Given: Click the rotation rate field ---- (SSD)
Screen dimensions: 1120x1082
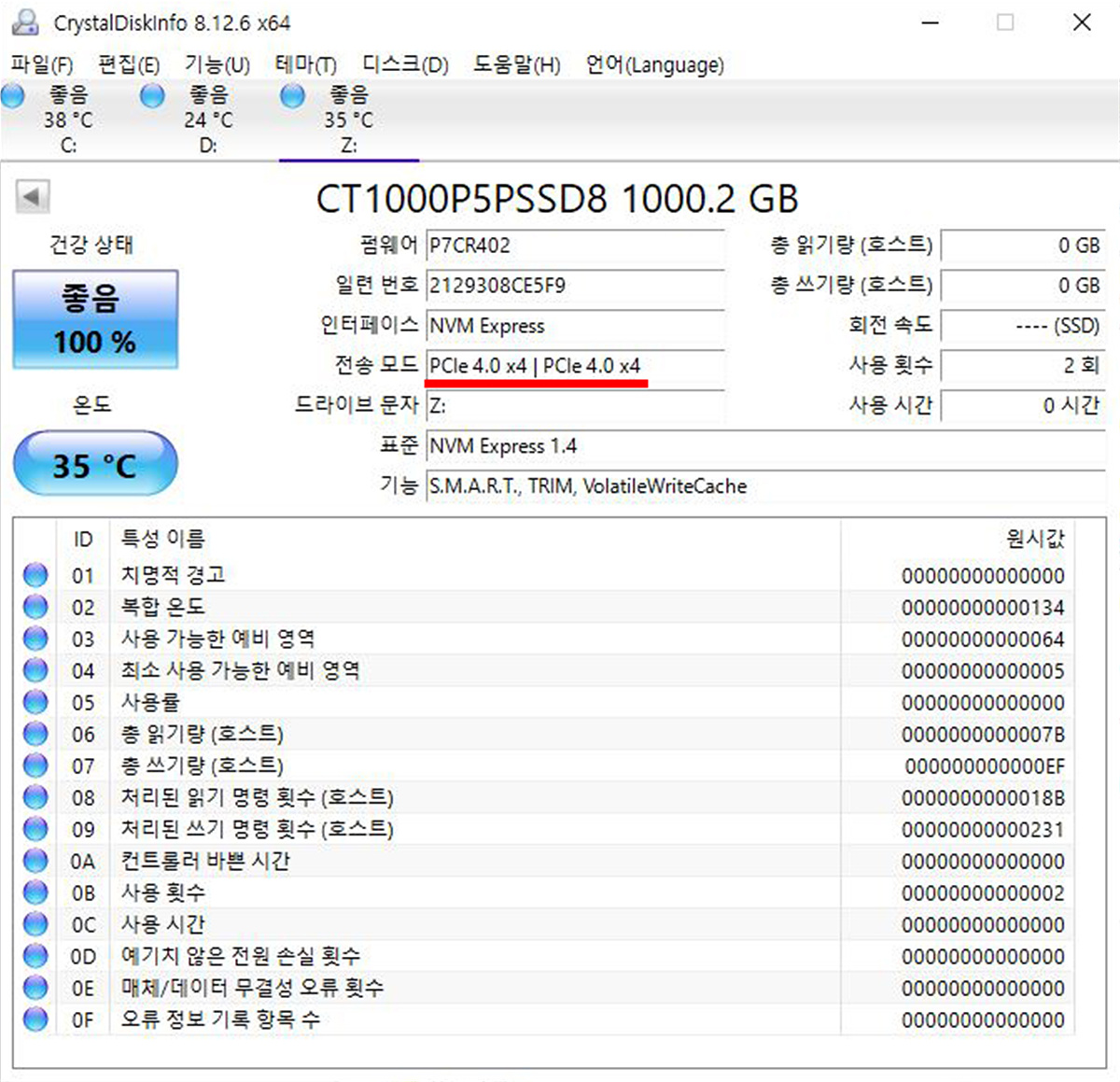Looking at the screenshot, I should coord(1023,326).
